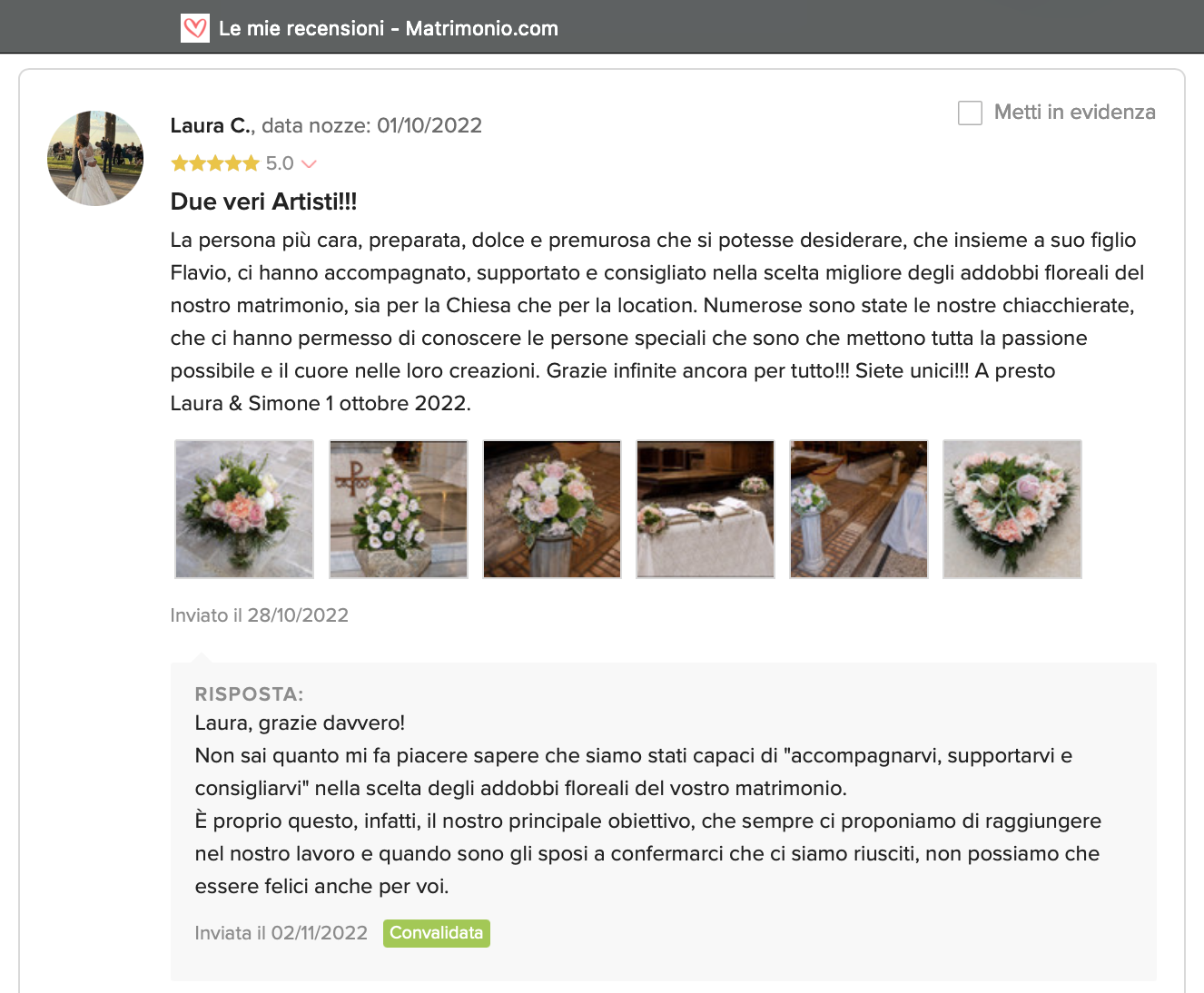Click the five-star rating icons
The image size is (1204, 993).
215,163
